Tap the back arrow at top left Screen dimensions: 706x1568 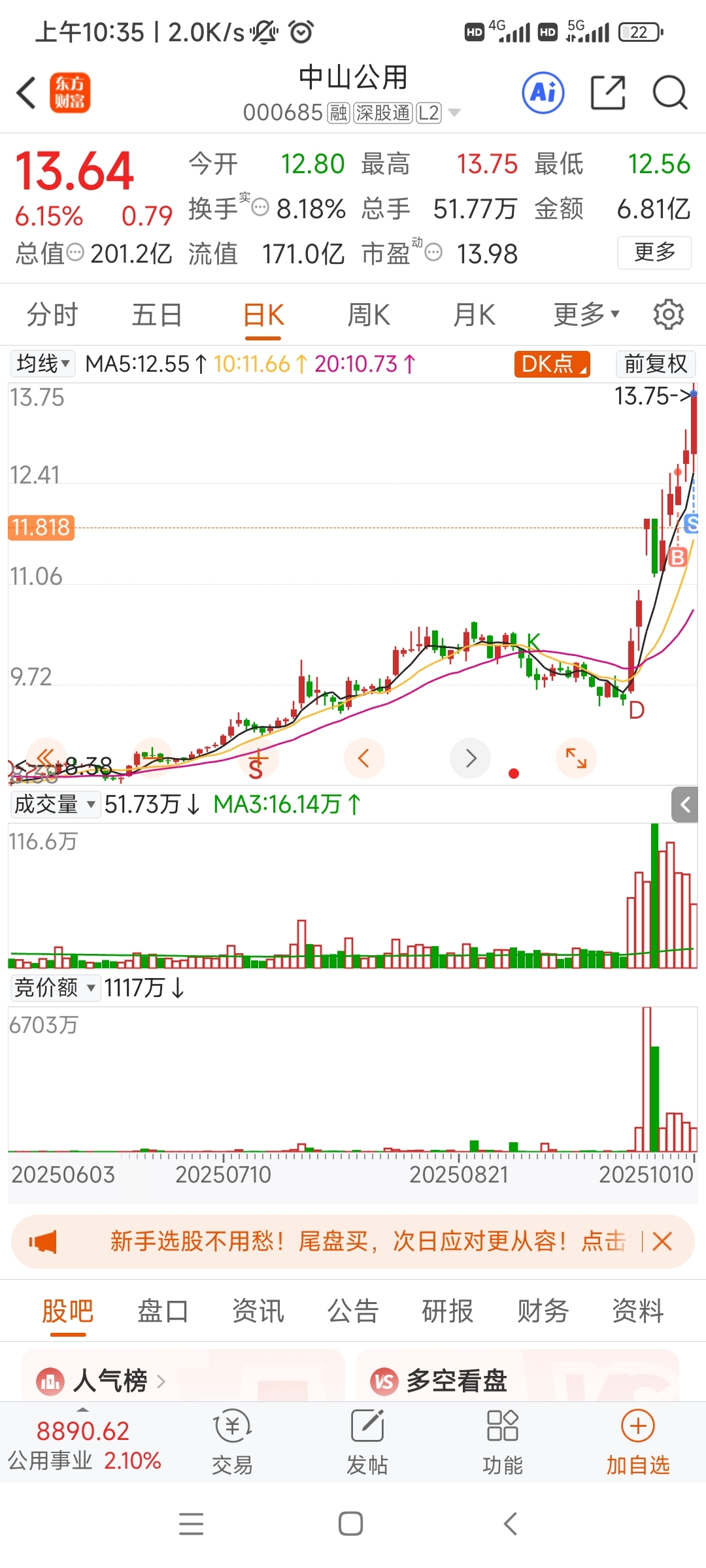coord(26,92)
